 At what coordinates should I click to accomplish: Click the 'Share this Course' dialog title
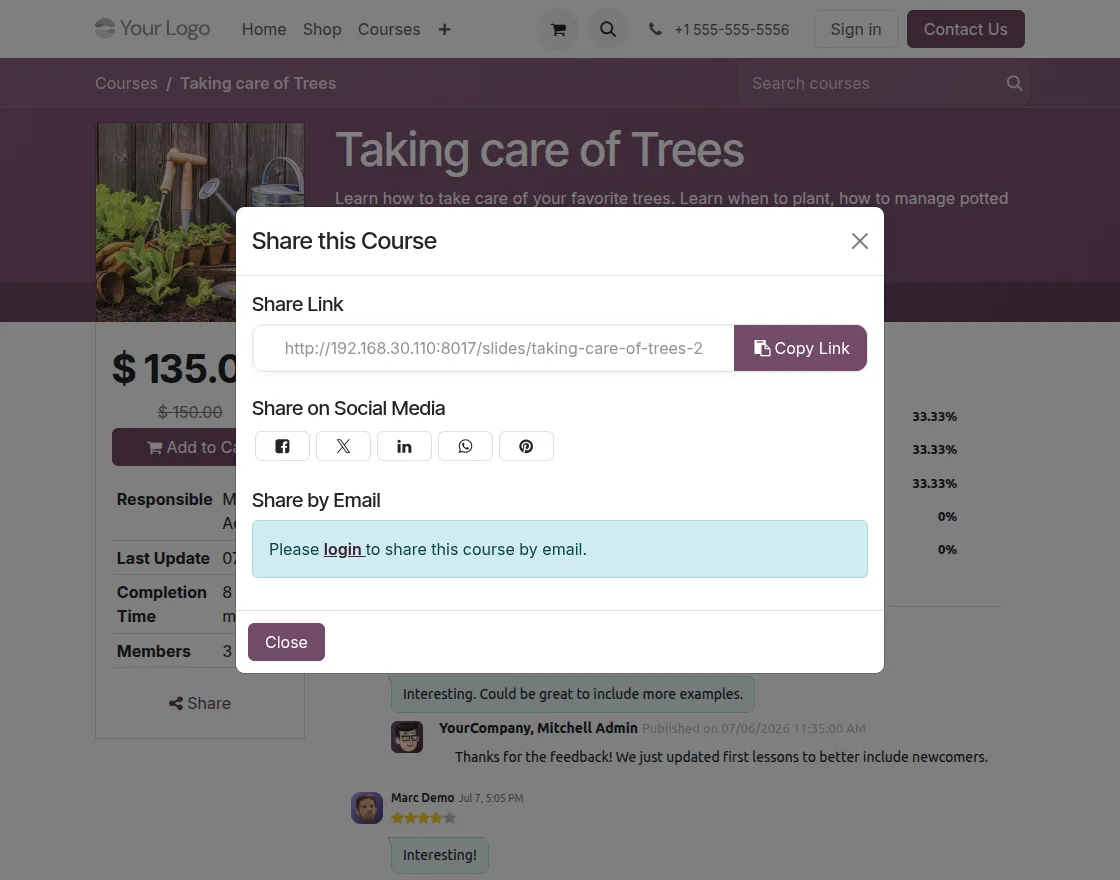click(x=344, y=241)
